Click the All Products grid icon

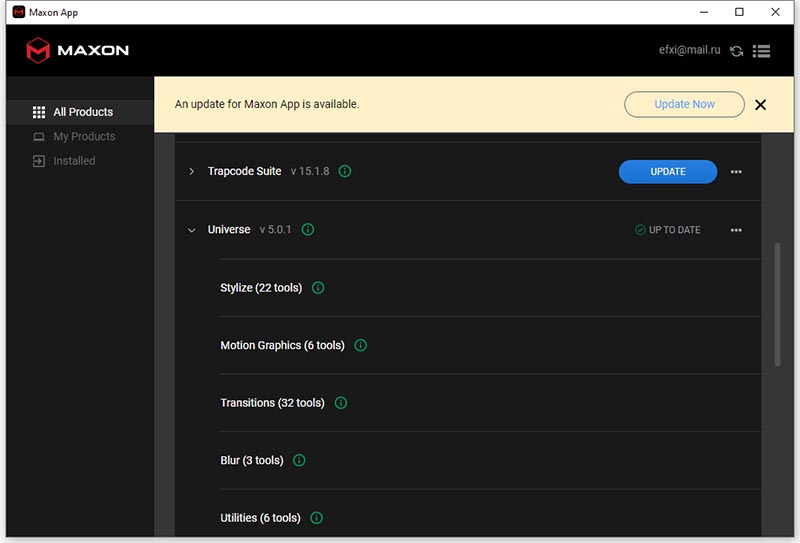click(39, 112)
